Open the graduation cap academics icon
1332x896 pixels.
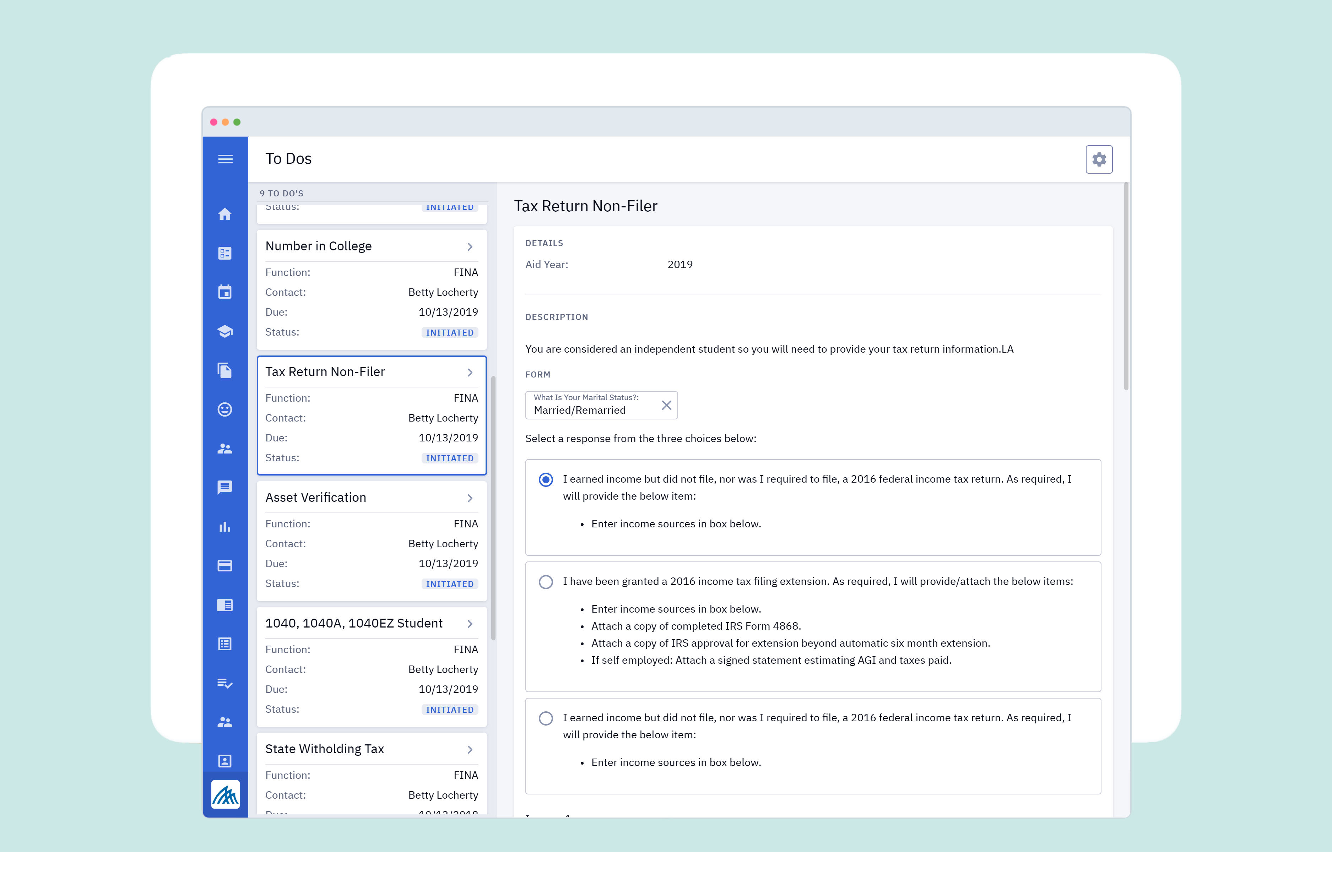(x=225, y=331)
